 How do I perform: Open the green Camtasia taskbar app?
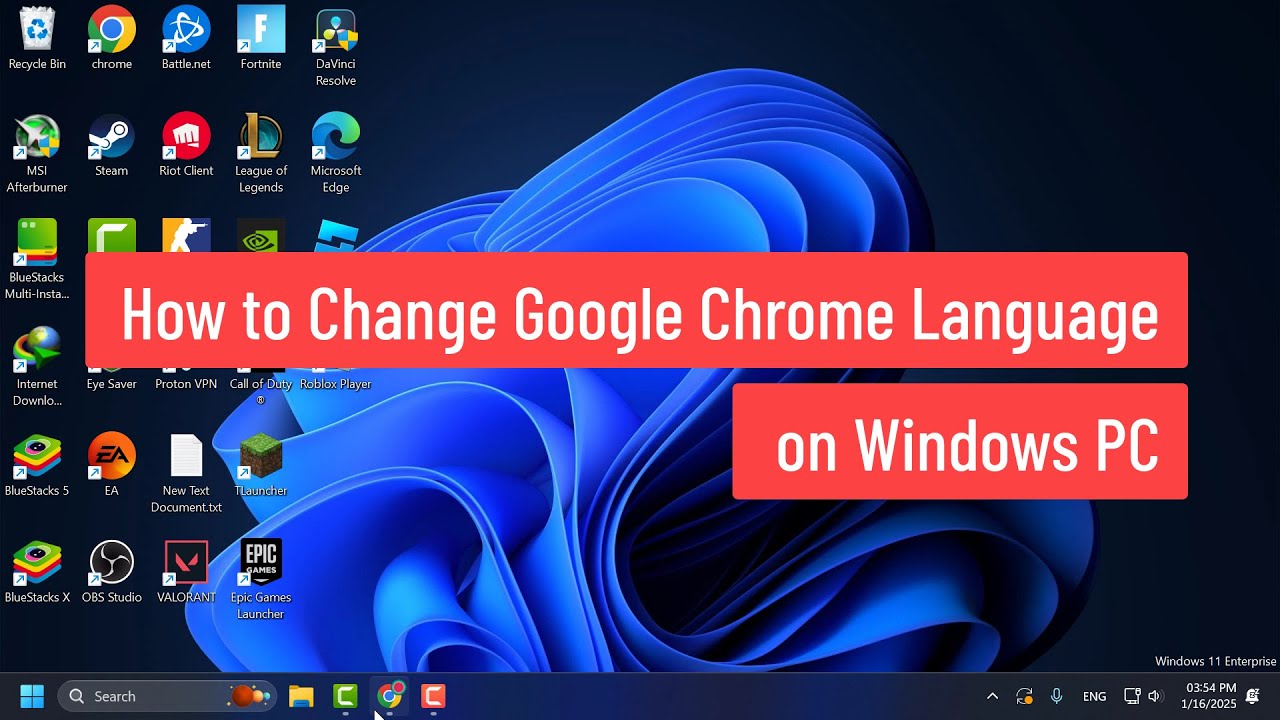tap(345, 696)
